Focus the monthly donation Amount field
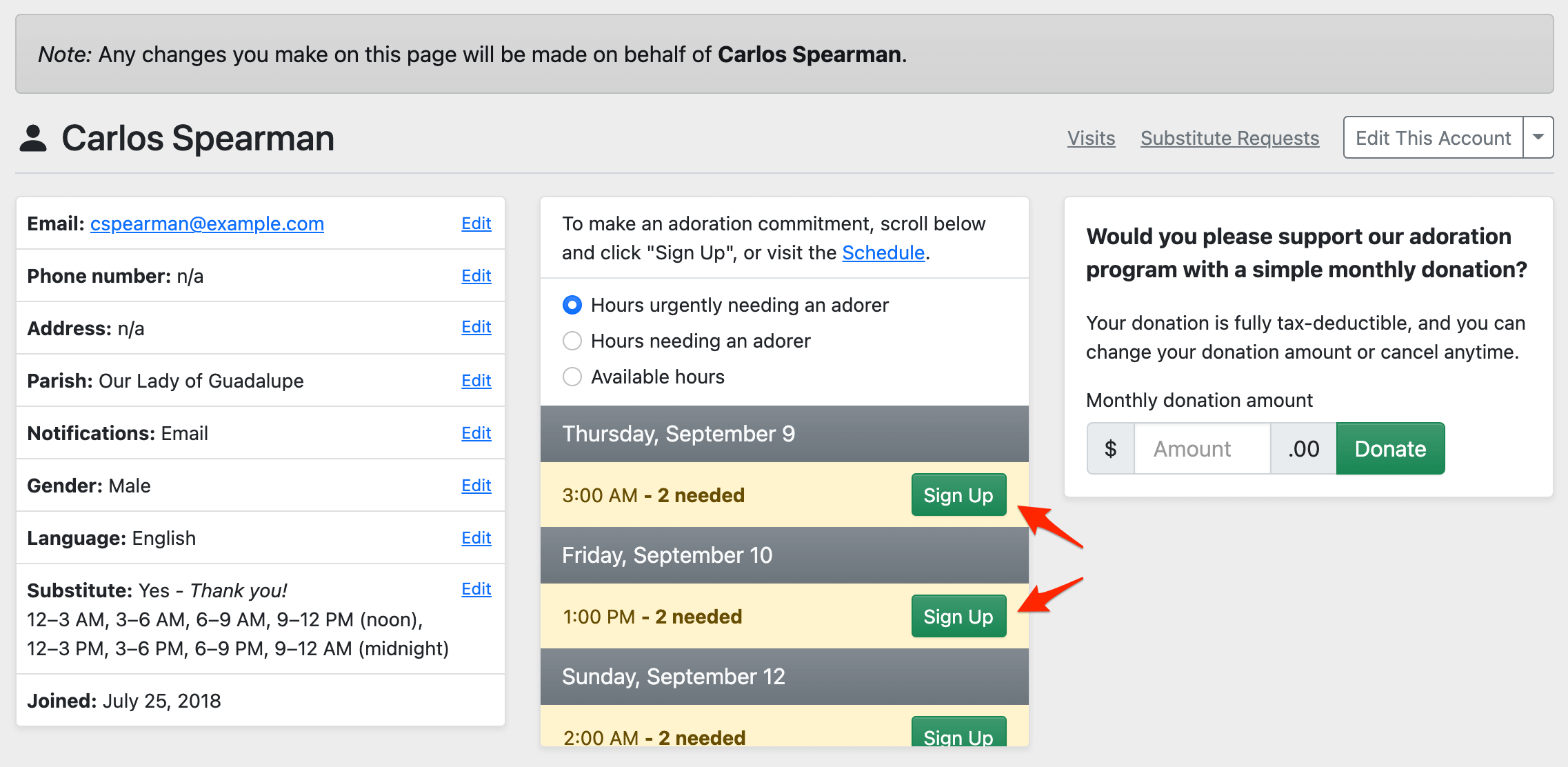The width and height of the screenshot is (1568, 767). coord(1202,448)
